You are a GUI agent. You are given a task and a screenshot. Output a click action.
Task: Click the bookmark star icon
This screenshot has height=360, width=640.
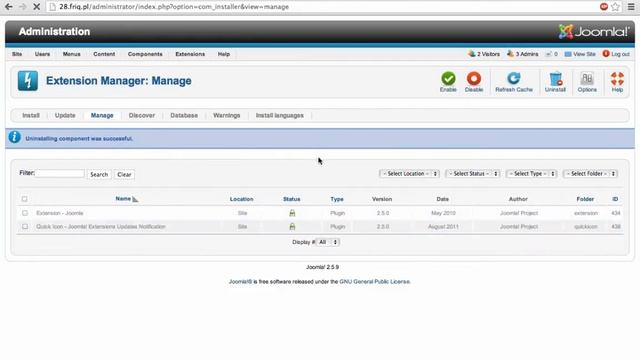(616, 7)
